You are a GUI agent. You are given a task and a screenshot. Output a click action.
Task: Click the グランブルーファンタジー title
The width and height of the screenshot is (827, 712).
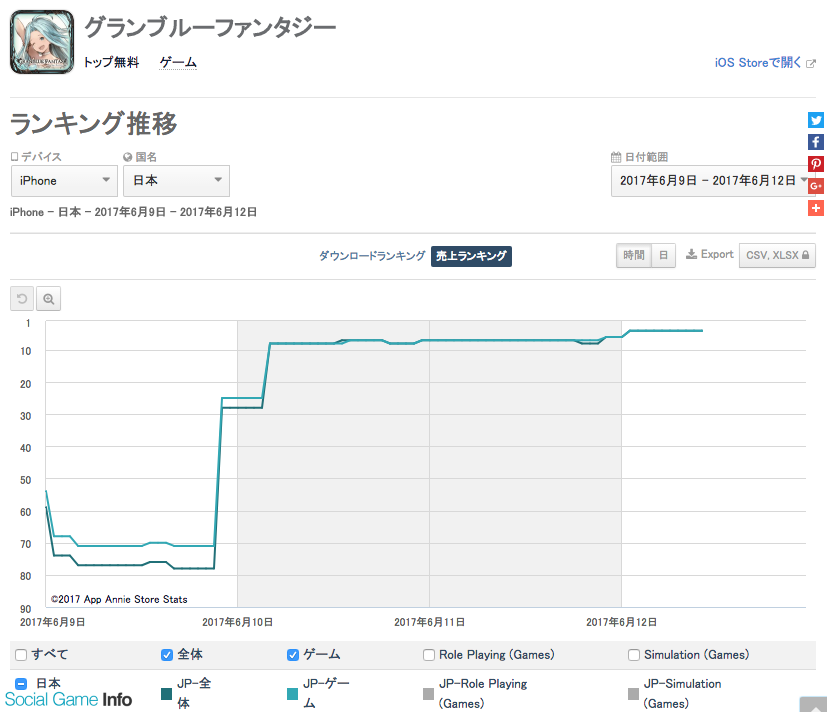coord(210,27)
